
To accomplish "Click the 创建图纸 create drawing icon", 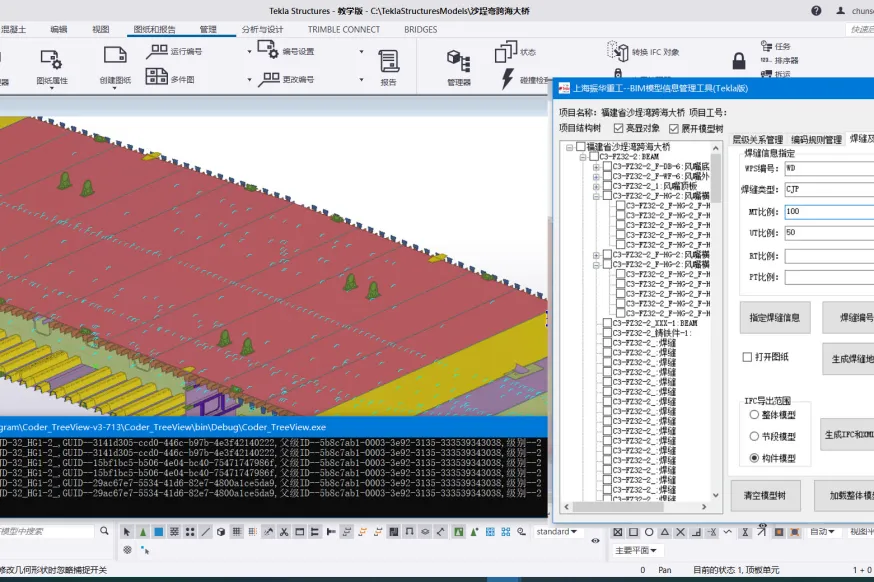I will pyautogui.click(x=115, y=56).
